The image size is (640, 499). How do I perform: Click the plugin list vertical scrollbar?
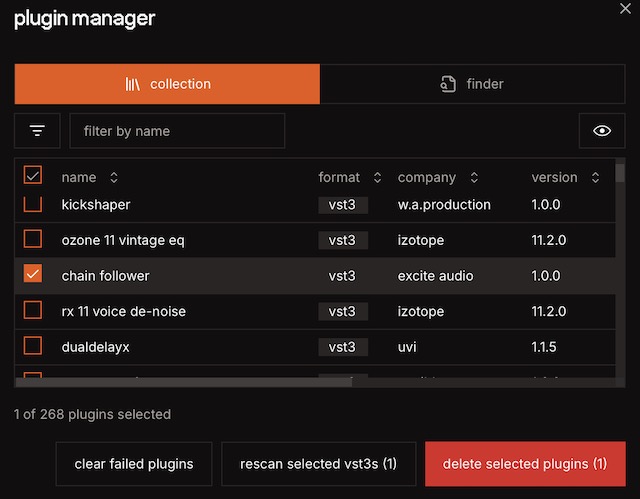(x=621, y=270)
